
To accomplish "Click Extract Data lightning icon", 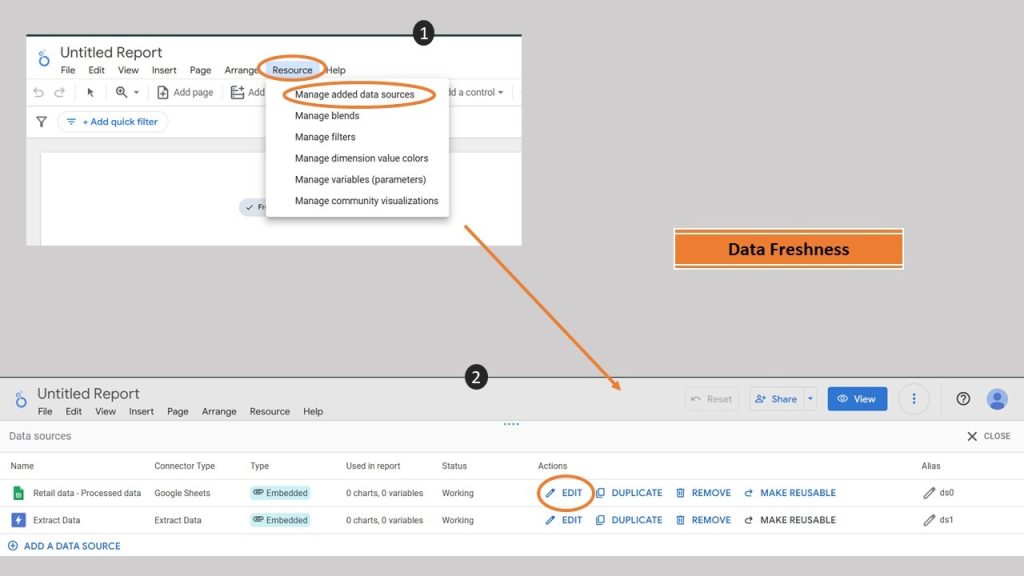I will tap(18, 520).
